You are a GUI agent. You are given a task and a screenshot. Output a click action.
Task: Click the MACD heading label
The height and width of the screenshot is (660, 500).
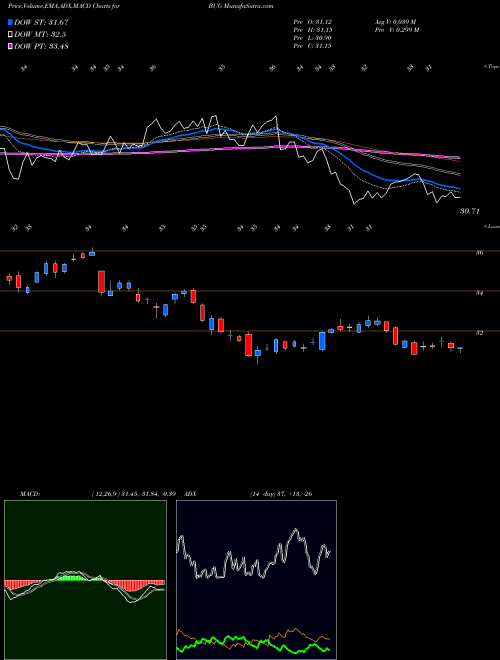29,494
